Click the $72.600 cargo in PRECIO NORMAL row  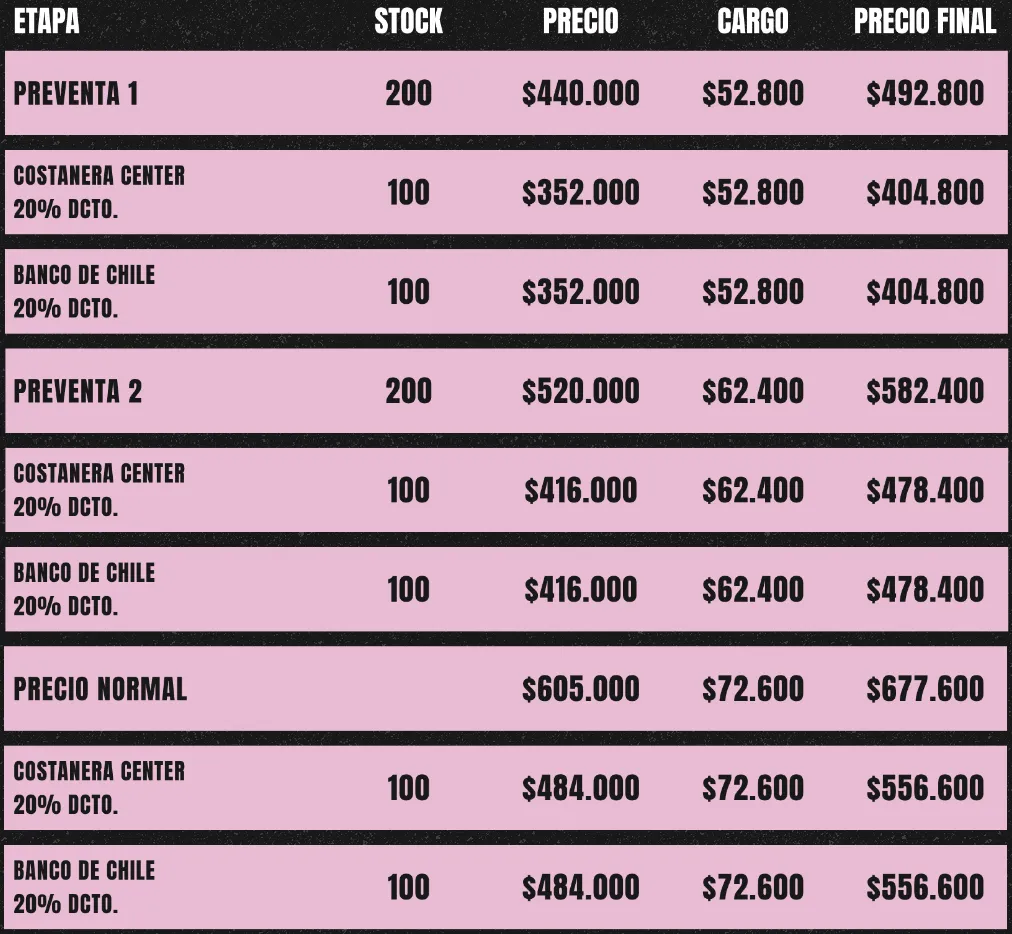pyautogui.click(x=752, y=689)
